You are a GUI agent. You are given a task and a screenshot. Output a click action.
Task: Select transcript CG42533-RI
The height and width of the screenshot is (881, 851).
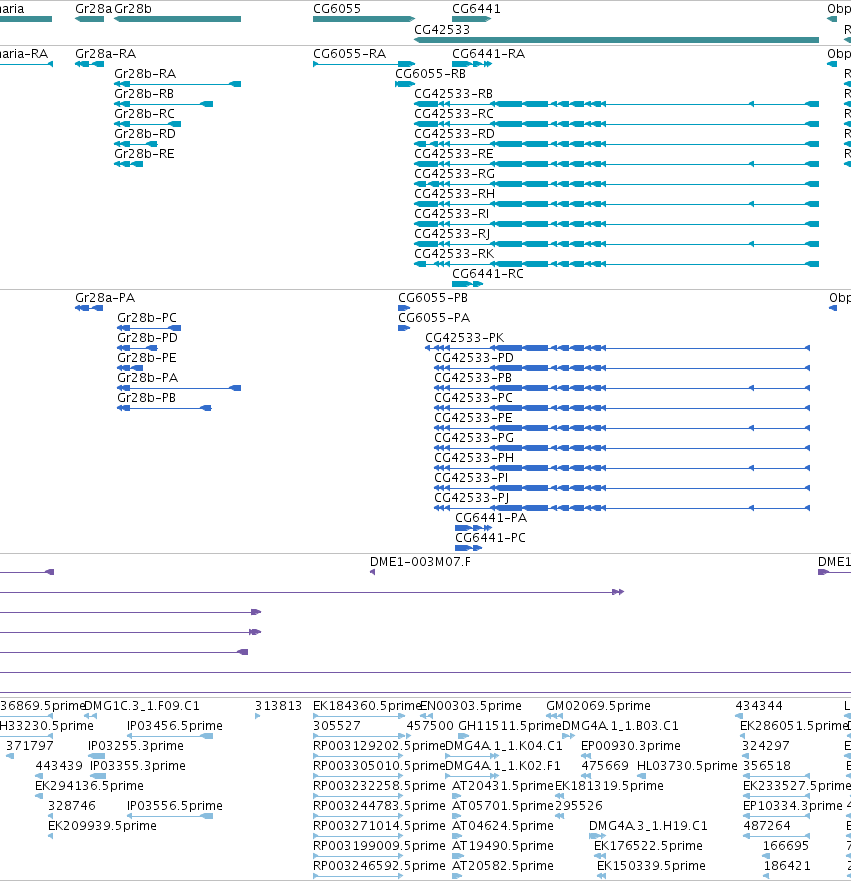click(x=616, y=224)
